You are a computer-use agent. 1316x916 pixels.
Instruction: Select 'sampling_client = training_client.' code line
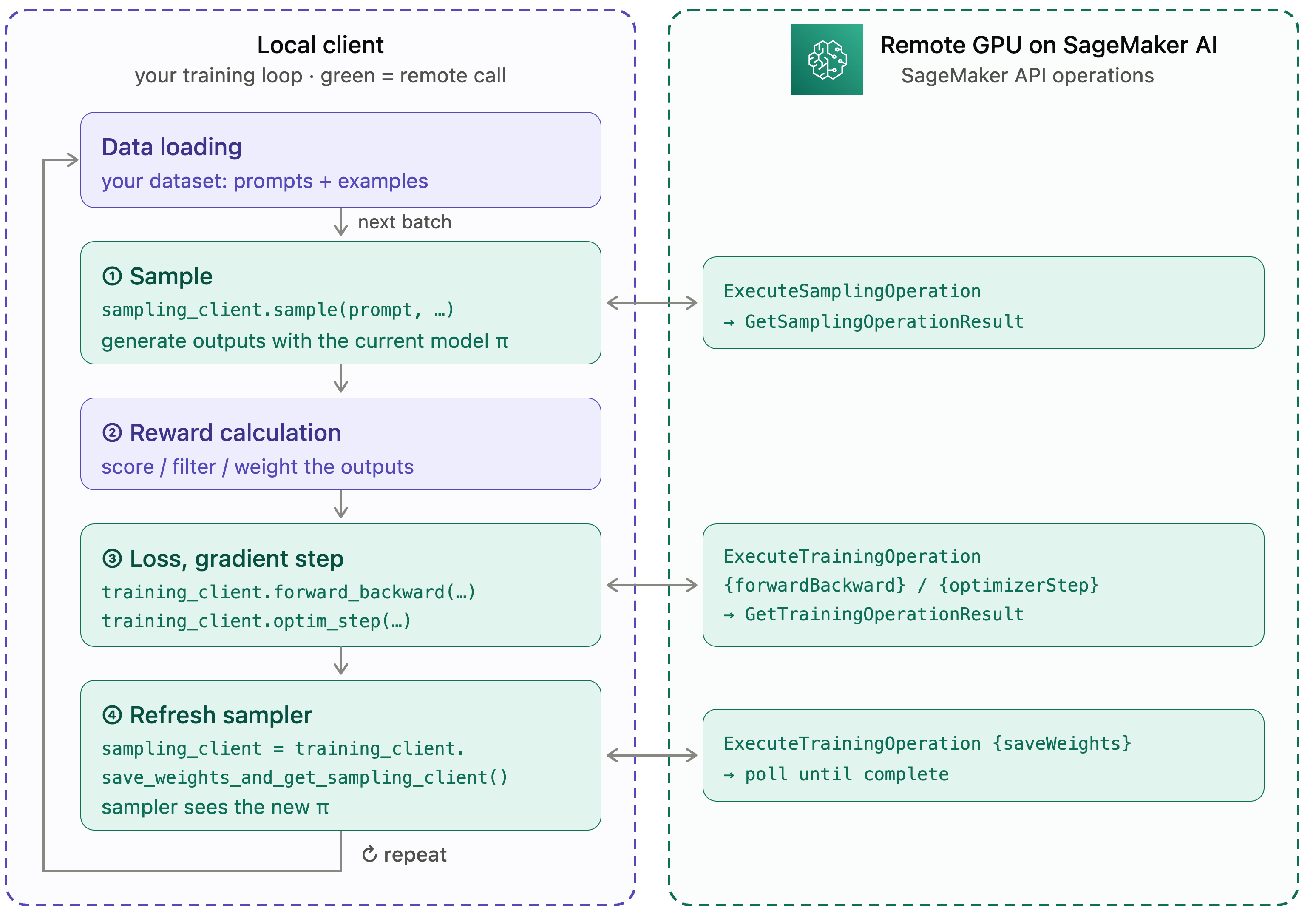click(x=283, y=748)
